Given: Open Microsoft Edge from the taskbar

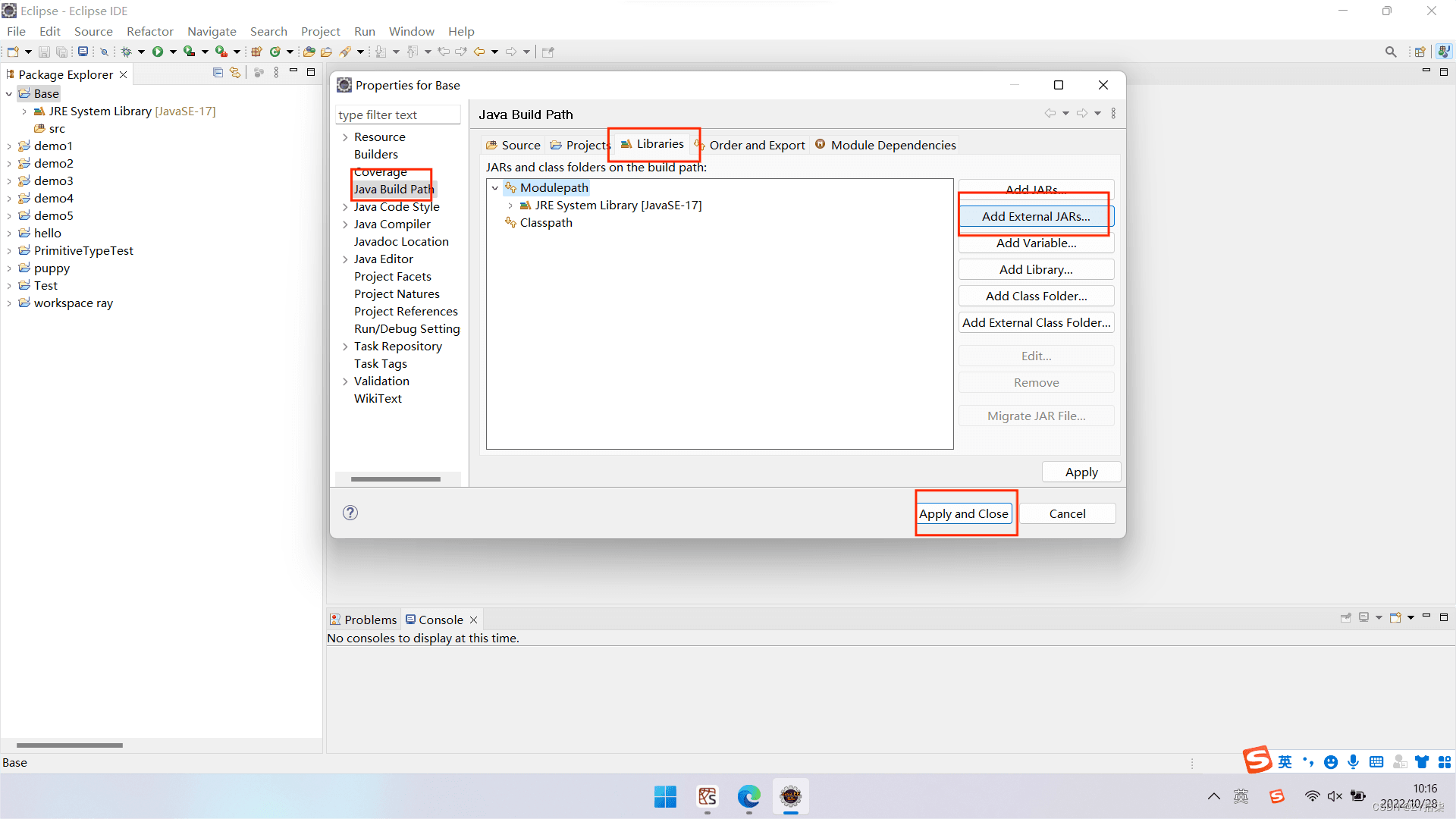Looking at the screenshot, I should pos(748,797).
